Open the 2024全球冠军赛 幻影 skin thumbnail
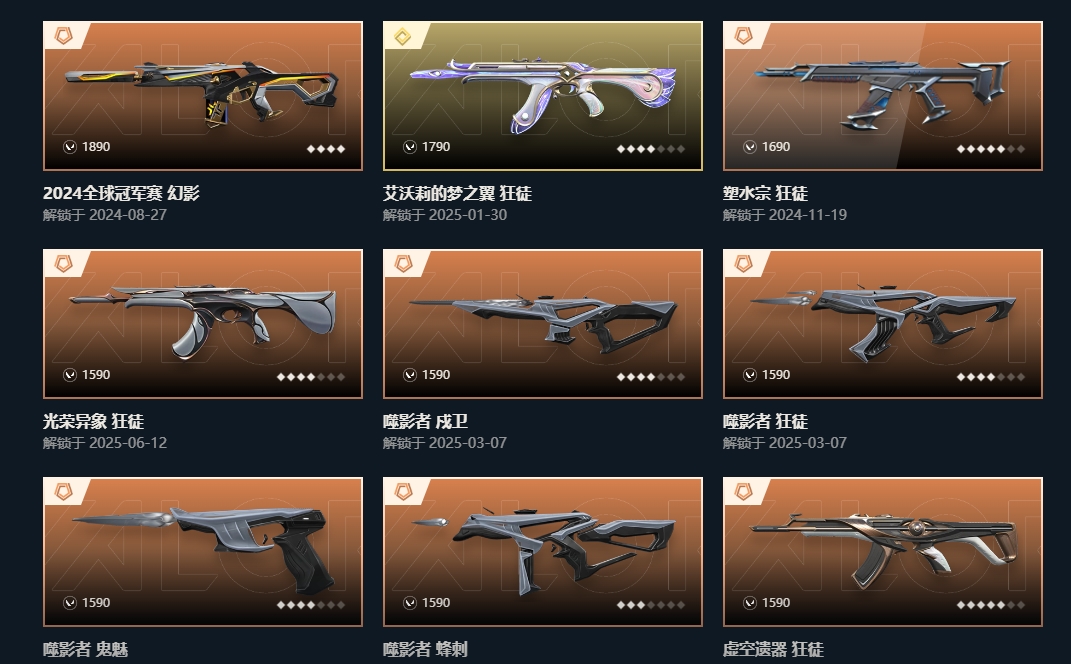This screenshot has height=664, width=1071. (203, 96)
